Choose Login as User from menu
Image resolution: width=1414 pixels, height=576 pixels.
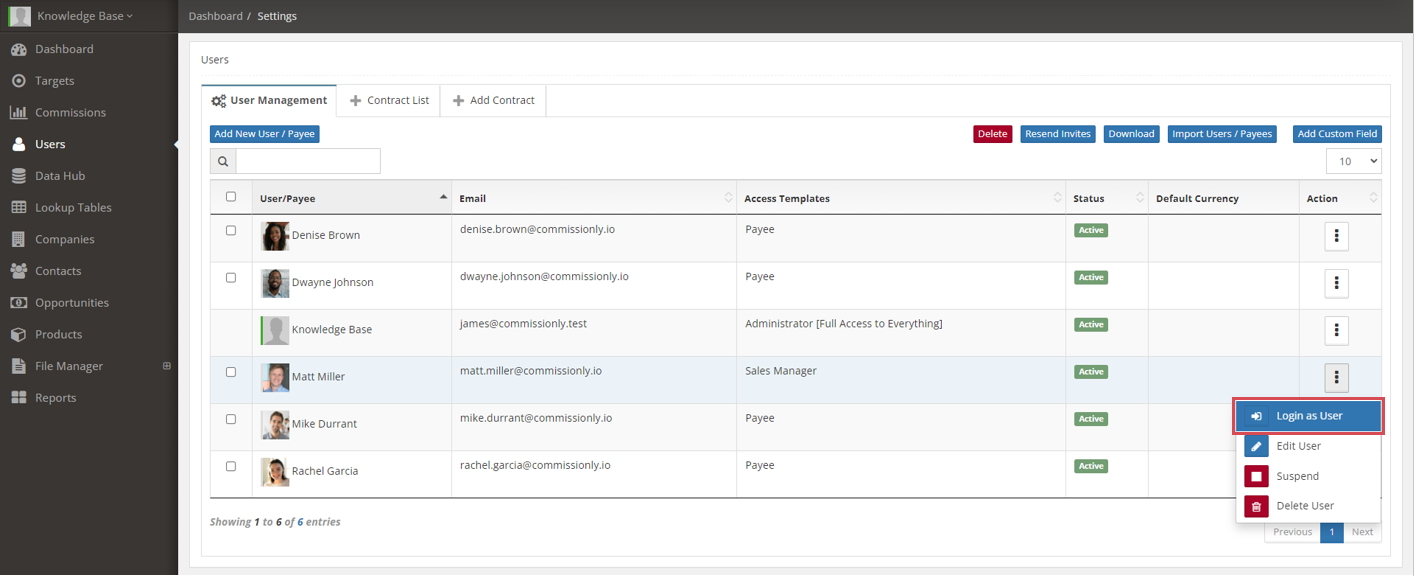pyautogui.click(x=1308, y=416)
